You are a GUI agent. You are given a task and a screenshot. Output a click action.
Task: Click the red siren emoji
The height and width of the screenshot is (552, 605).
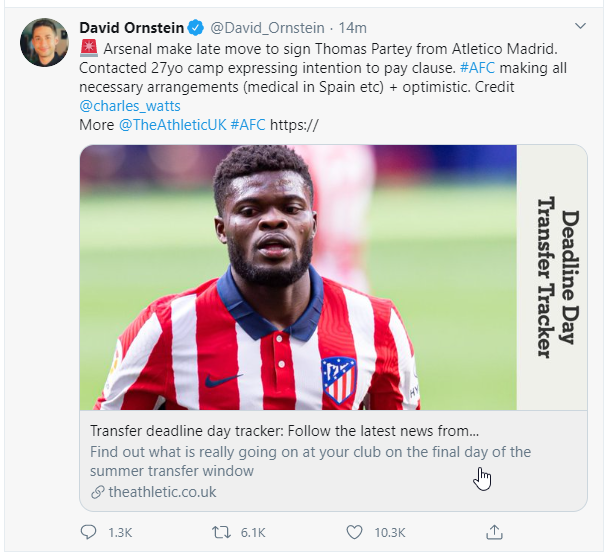point(89,48)
